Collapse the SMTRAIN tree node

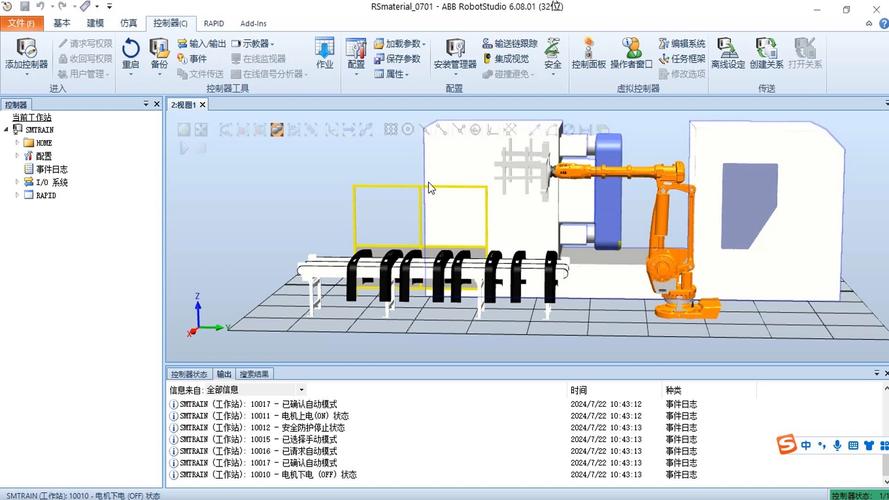pyautogui.click(x=7, y=130)
